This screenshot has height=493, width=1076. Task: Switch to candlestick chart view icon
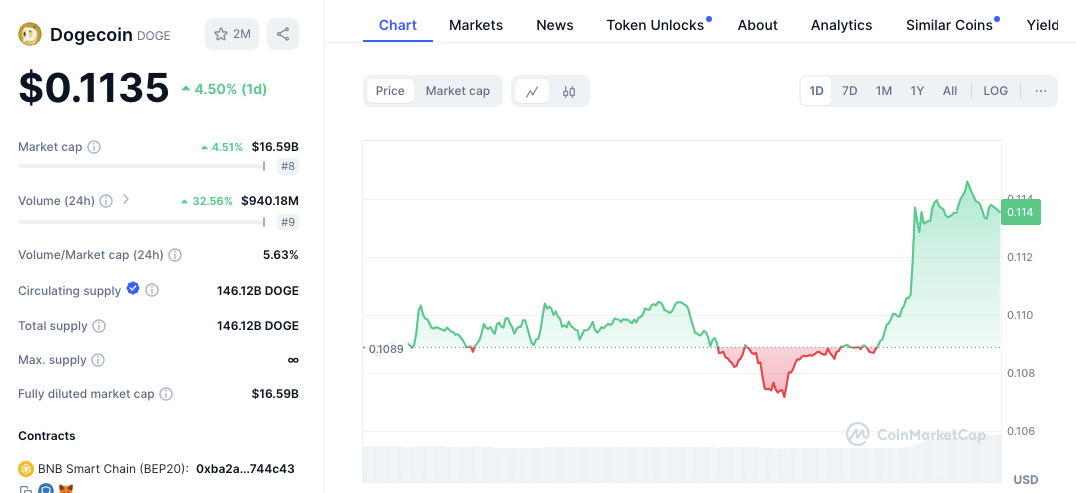coord(569,91)
